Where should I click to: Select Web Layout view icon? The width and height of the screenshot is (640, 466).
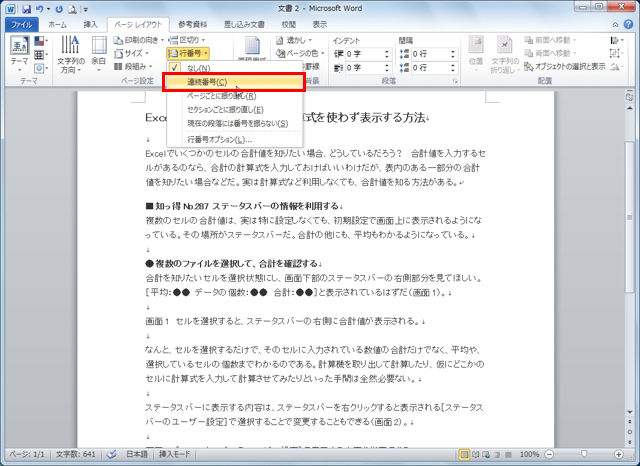pos(486,454)
